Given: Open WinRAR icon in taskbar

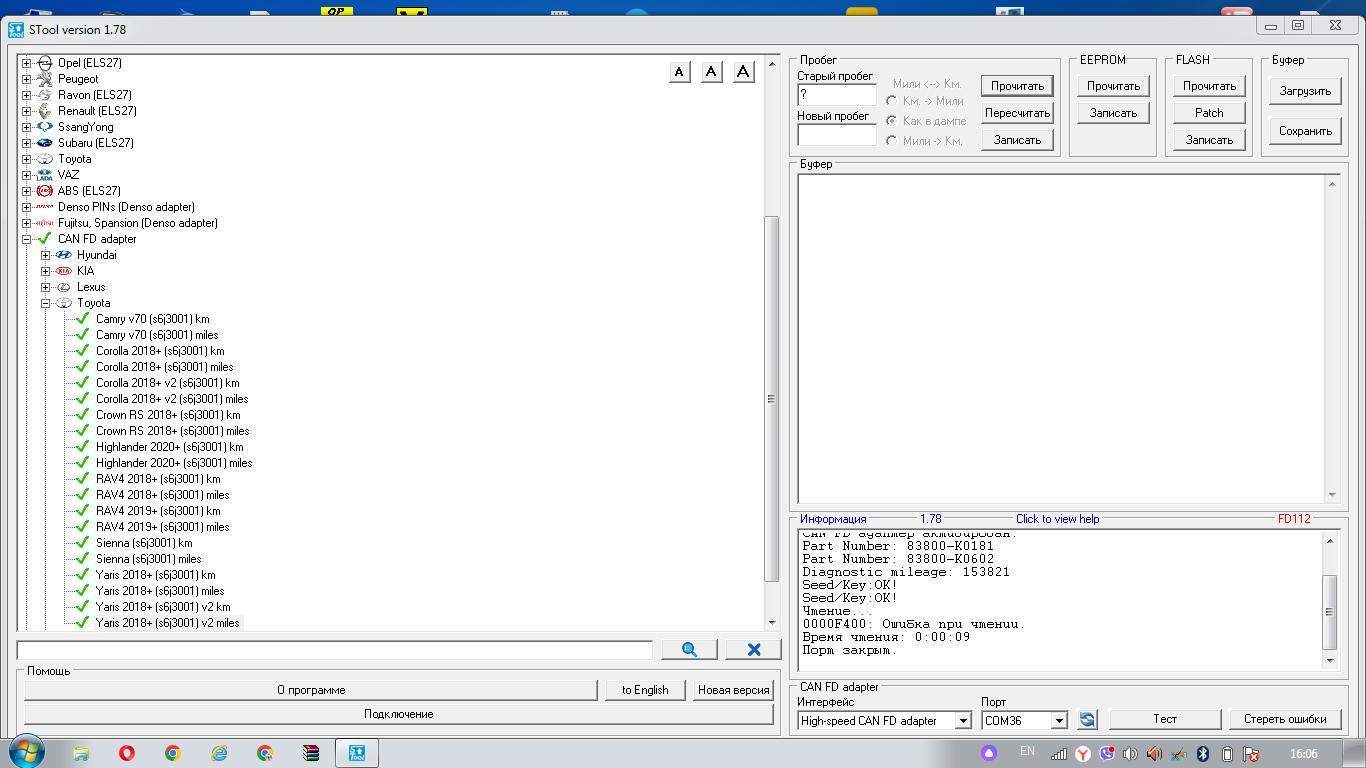Looking at the screenshot, I should pos(311,753).
